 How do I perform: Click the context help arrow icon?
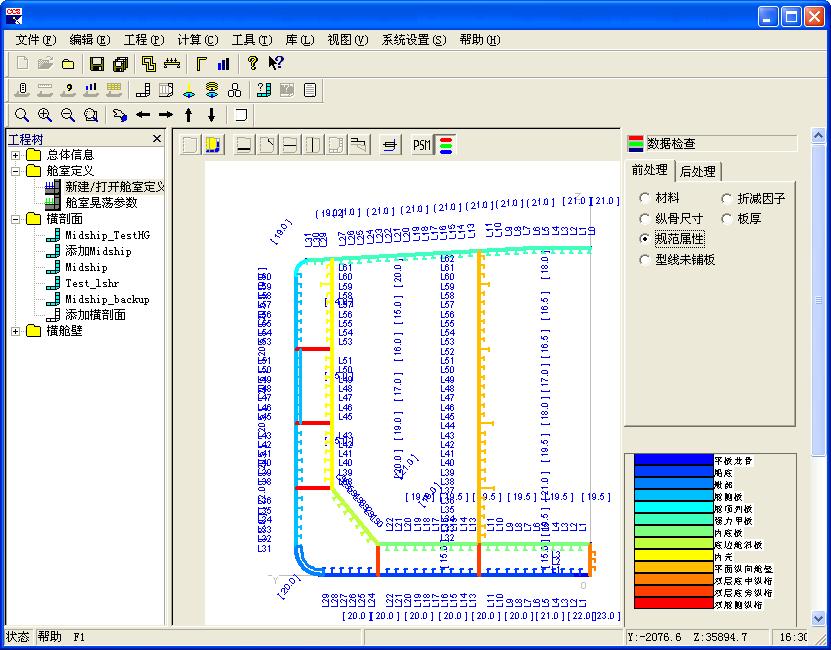276,64
